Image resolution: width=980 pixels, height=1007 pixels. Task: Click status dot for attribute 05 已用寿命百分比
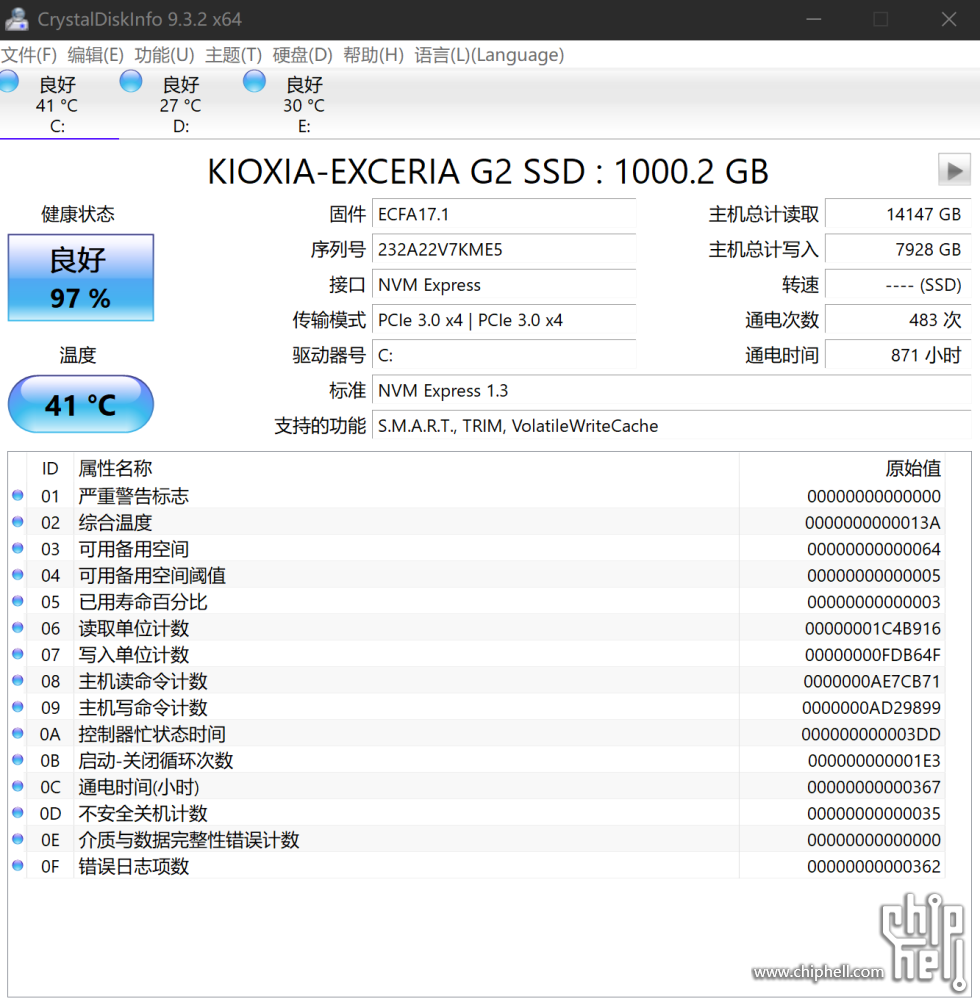coord(18,601)
